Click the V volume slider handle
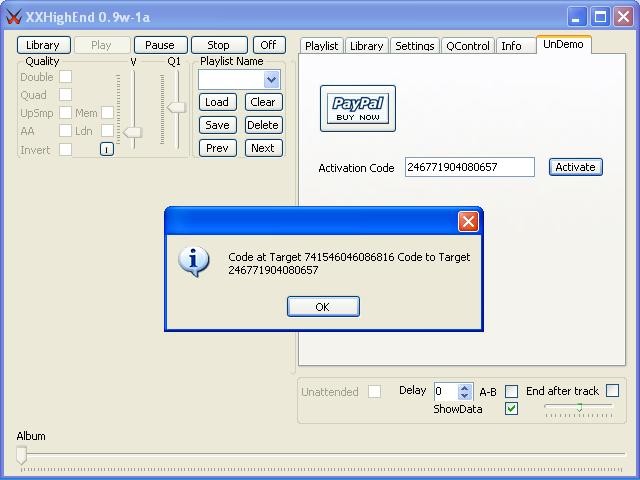The image size is (640, 480). (x=132, y=132)
